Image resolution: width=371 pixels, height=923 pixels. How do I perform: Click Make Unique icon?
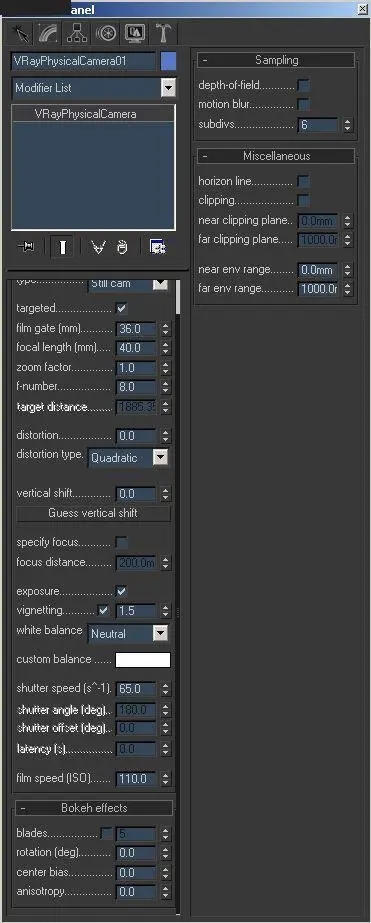pyautogui.click(x=97, y=248)
